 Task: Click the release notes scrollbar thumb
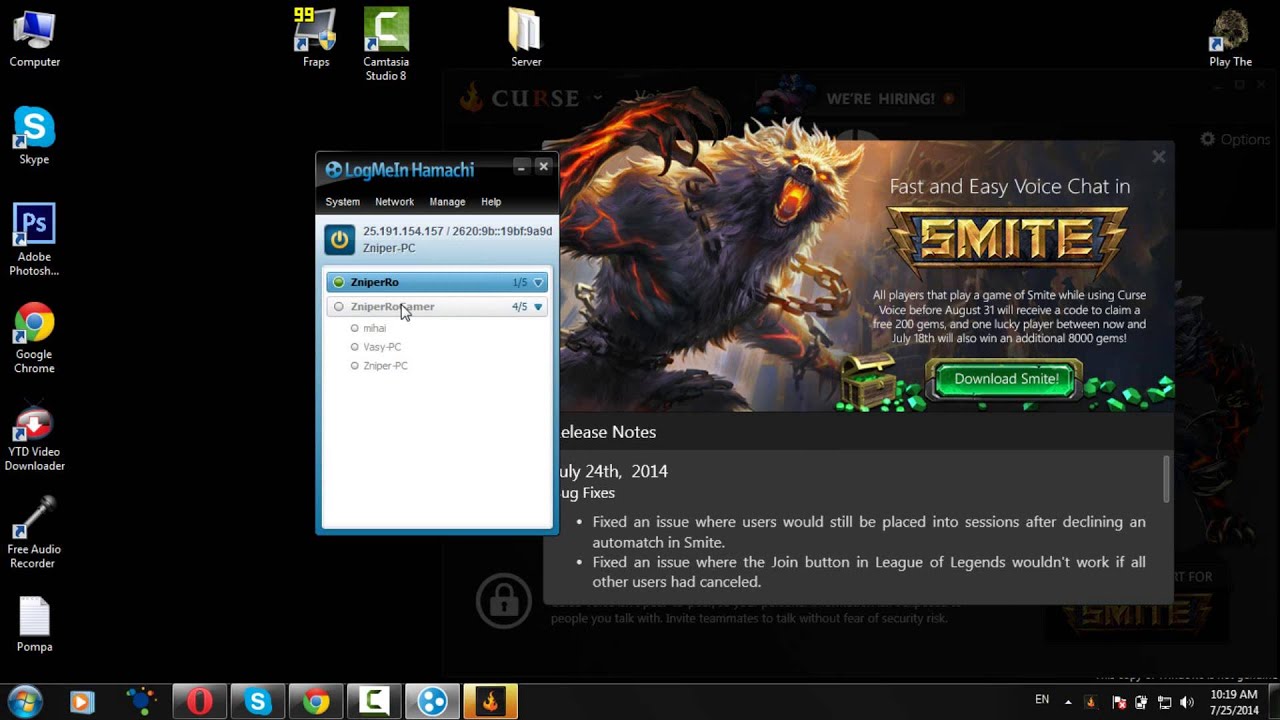[x=1166, y=479]
